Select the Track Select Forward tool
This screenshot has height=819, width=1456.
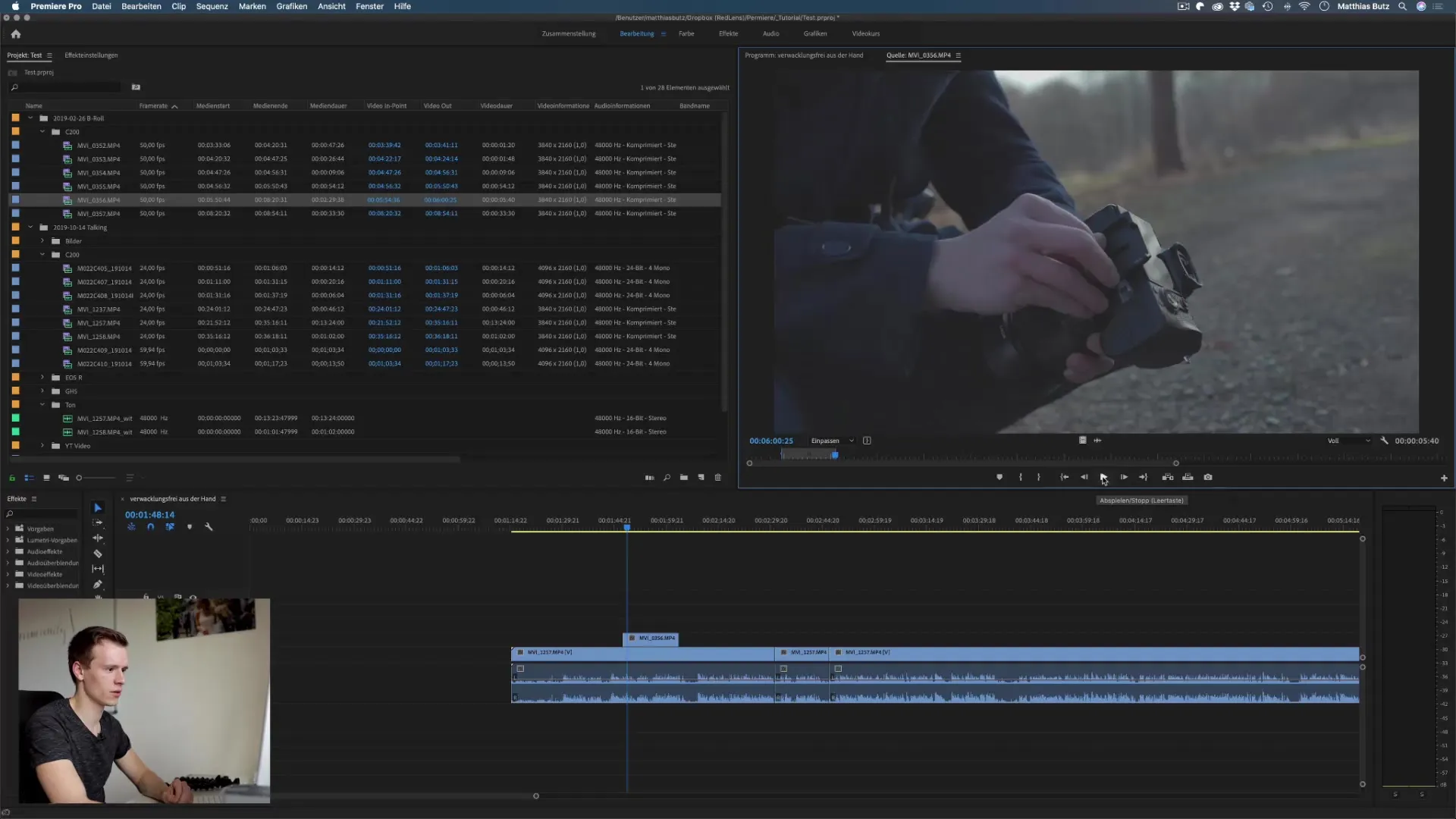coord(98,522)
